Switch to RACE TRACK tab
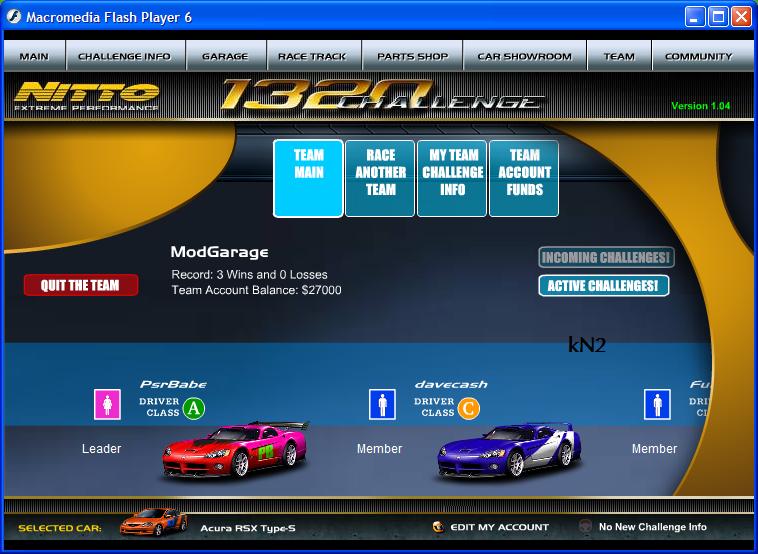The height and width of the screenshot is (554, 758). tap(313, 56)
